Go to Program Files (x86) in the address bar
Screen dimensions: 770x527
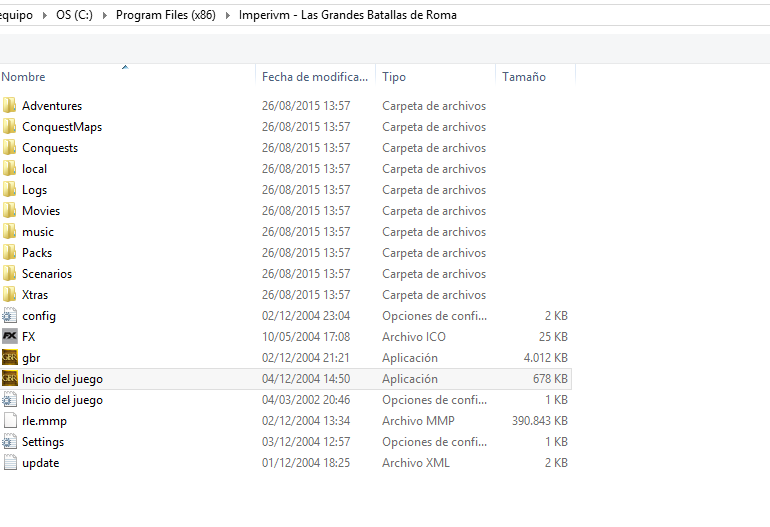pos(166,15)
